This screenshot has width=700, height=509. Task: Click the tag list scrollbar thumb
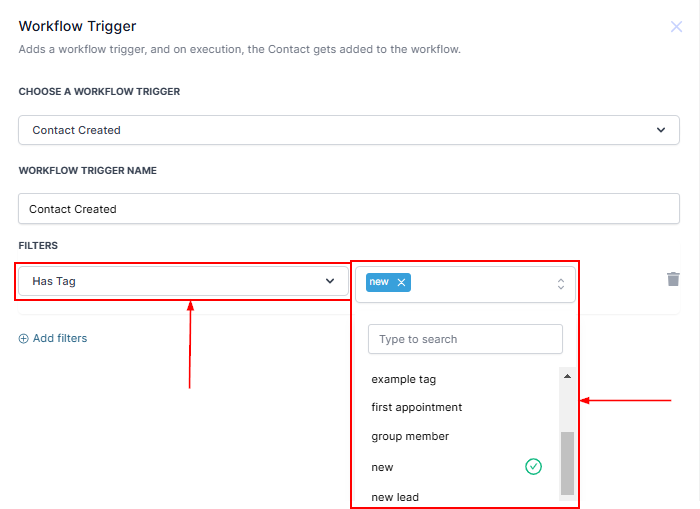[x=567, y=462]
